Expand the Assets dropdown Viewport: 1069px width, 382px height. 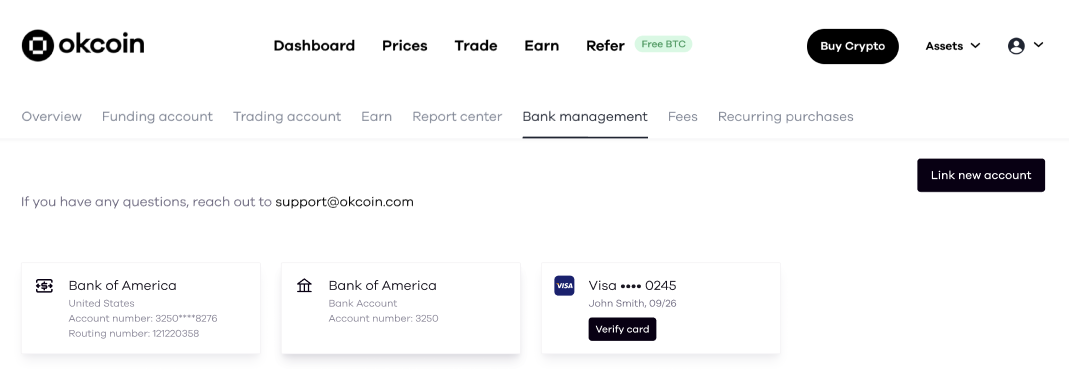point(952,46)
